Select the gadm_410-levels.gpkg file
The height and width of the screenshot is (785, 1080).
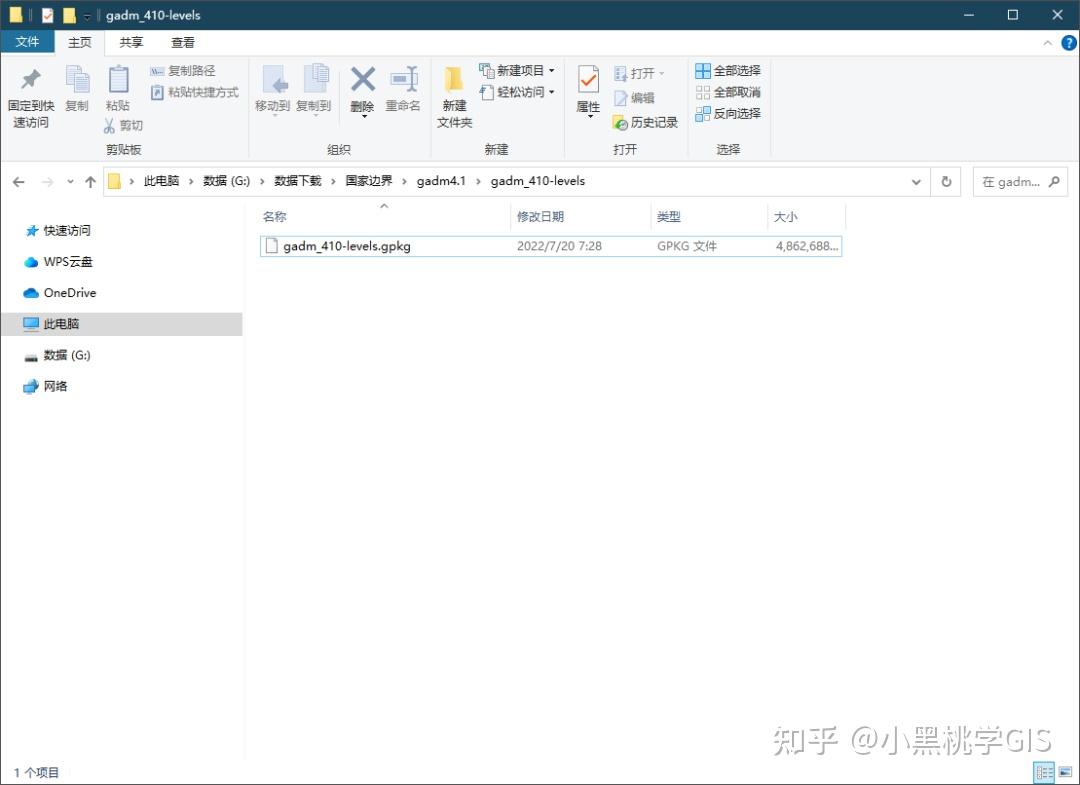coord(345,245)
